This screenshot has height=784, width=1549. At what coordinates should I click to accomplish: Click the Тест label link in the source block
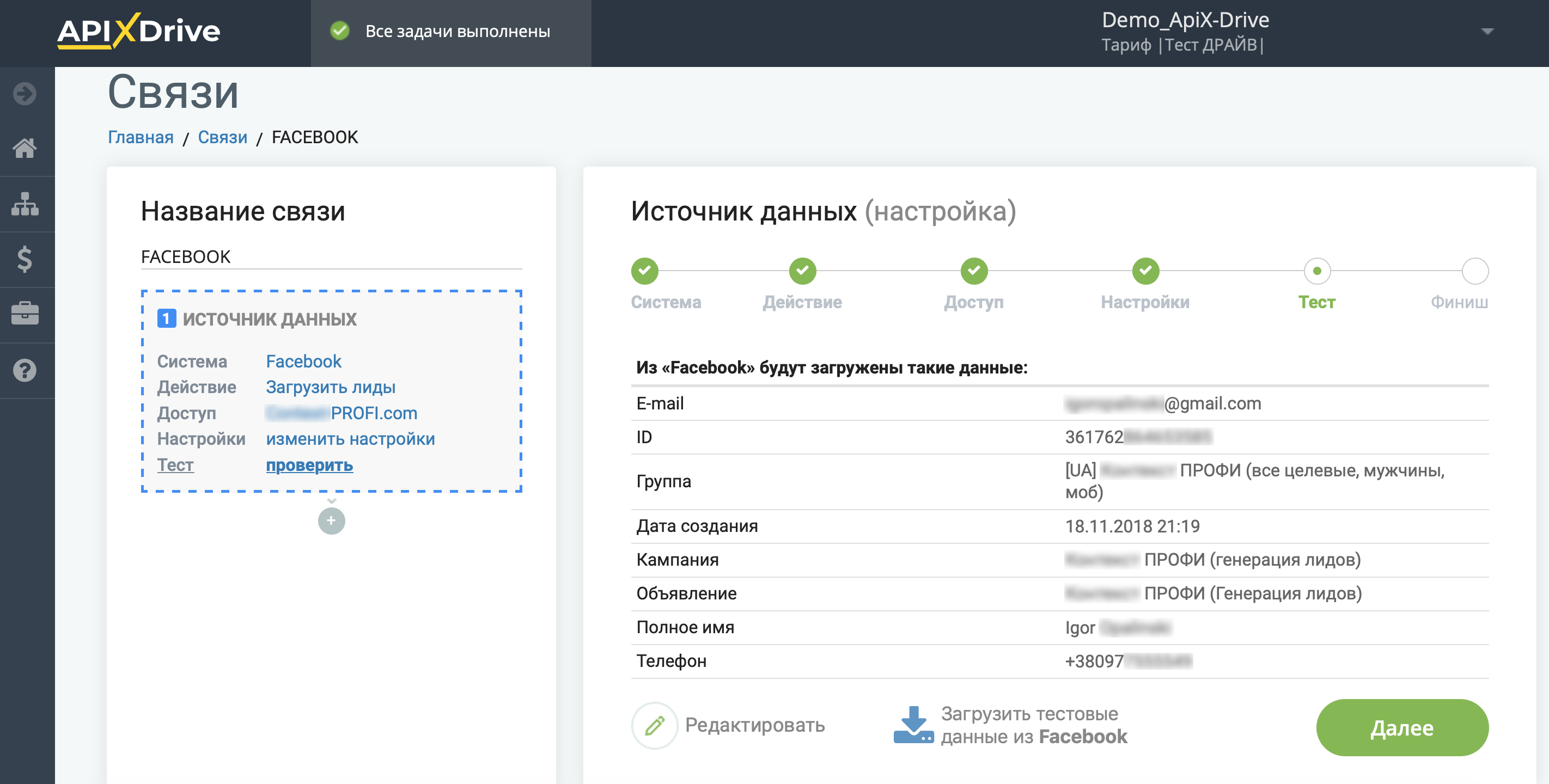point(175,465)
